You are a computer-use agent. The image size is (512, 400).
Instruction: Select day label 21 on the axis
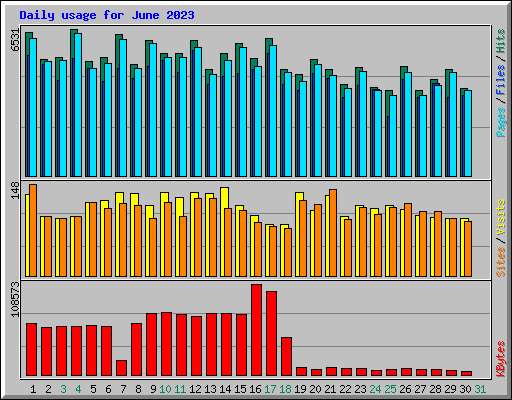pos(330,389)
